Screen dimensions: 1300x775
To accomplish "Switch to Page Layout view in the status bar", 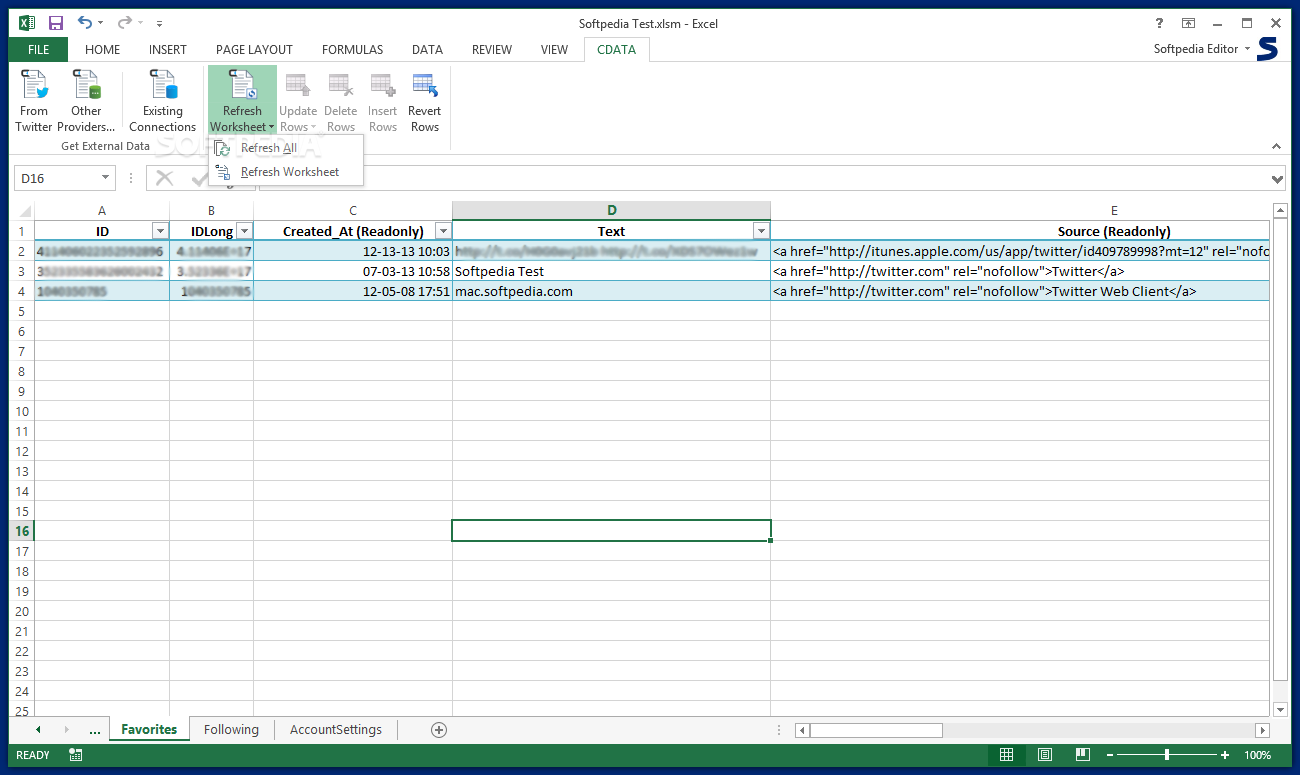I will pyautogui.click(x=1045, y=755).
